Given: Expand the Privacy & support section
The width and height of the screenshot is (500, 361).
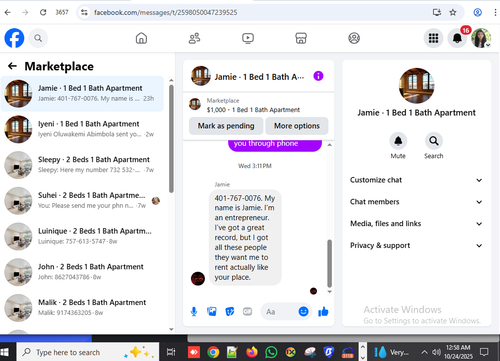Looking at the screenshot, I should point(416,245).
